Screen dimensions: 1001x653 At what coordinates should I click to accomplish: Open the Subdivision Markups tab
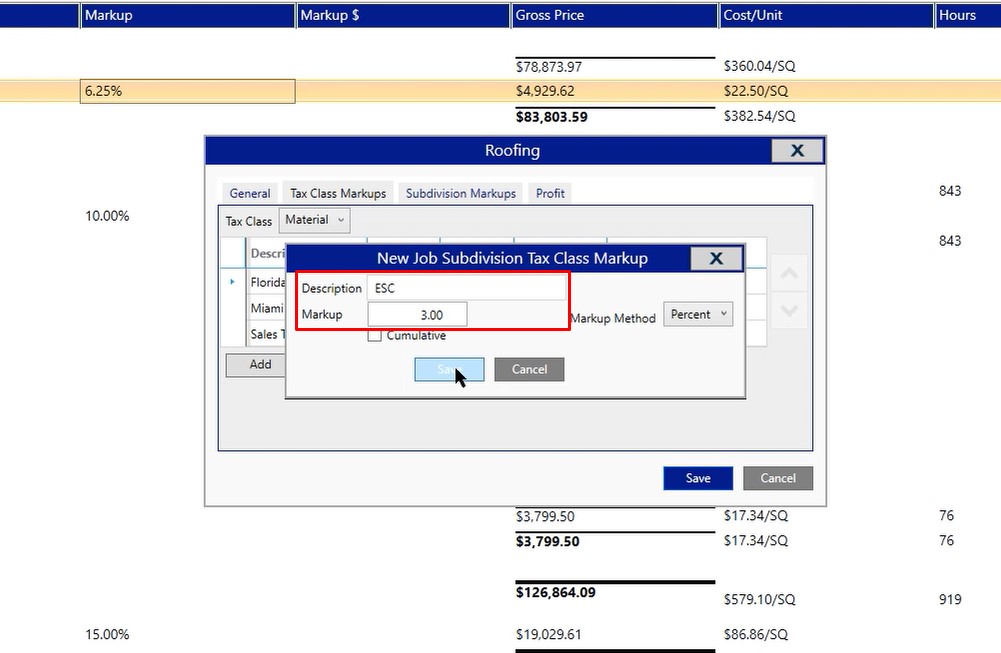tap(461, 193)
